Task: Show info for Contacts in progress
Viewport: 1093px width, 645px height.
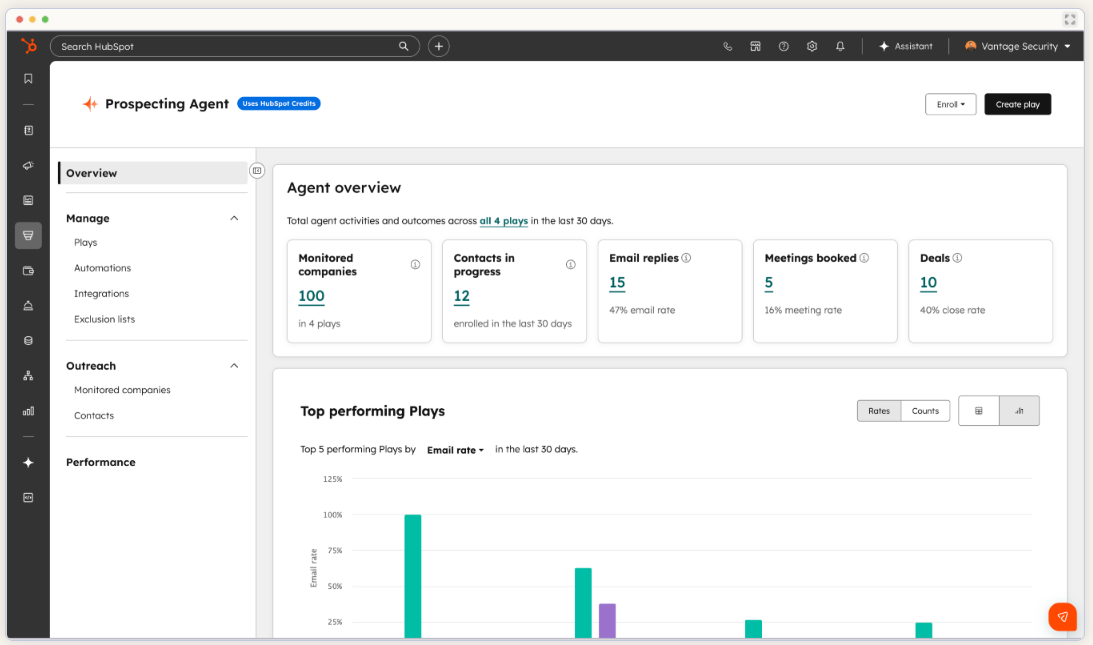Action: click(571, 264)
